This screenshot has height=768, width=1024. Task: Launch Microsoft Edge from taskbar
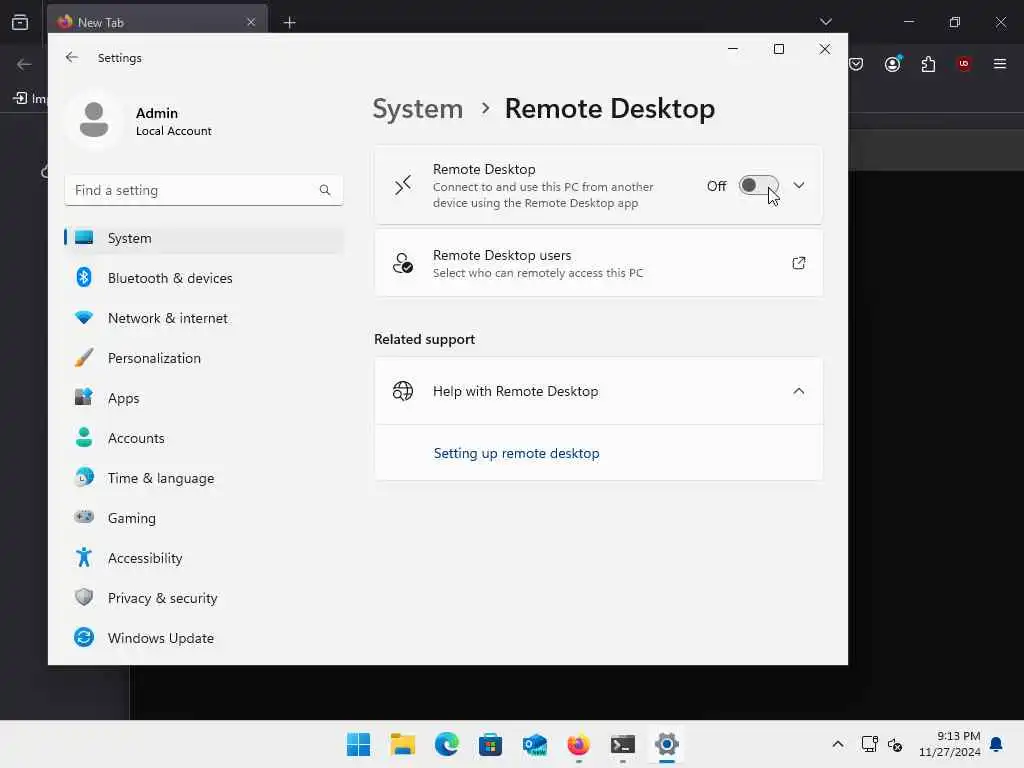coord(447,744)
